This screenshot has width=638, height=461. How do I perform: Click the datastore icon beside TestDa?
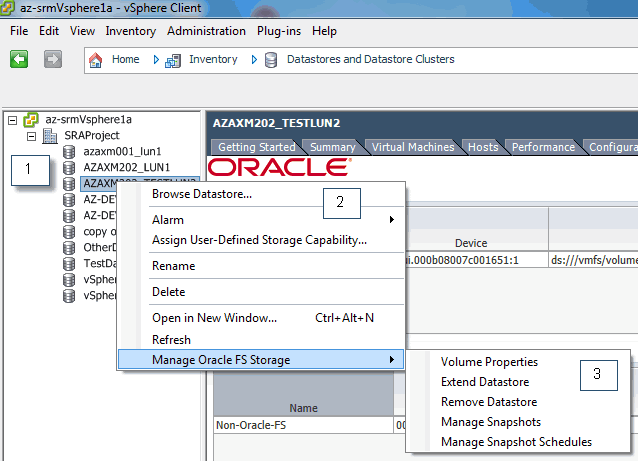(69, 264)
